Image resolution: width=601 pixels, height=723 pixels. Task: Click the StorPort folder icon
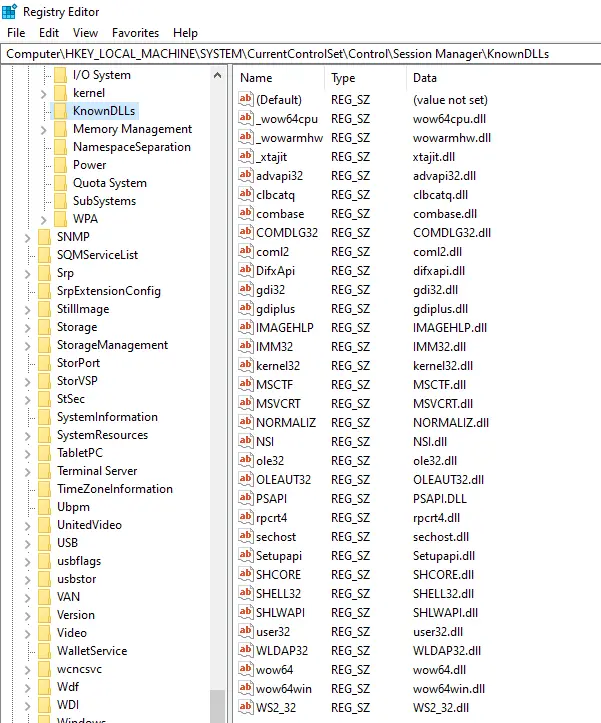click(45, 362)
